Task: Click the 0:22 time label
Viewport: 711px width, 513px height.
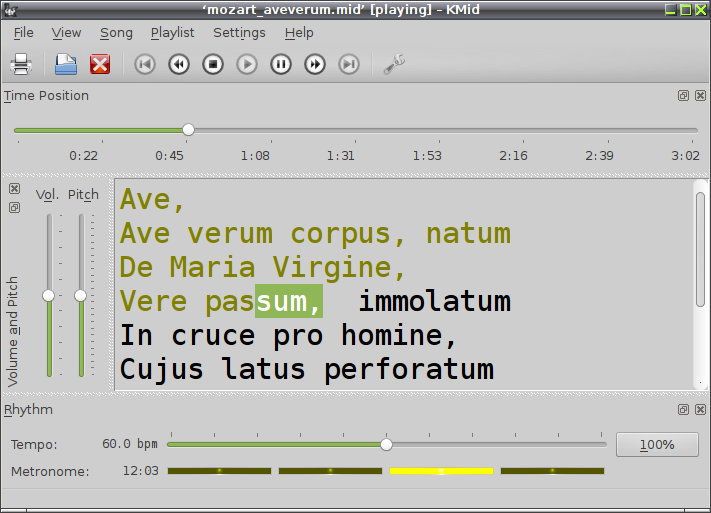Action: [83, 156]
